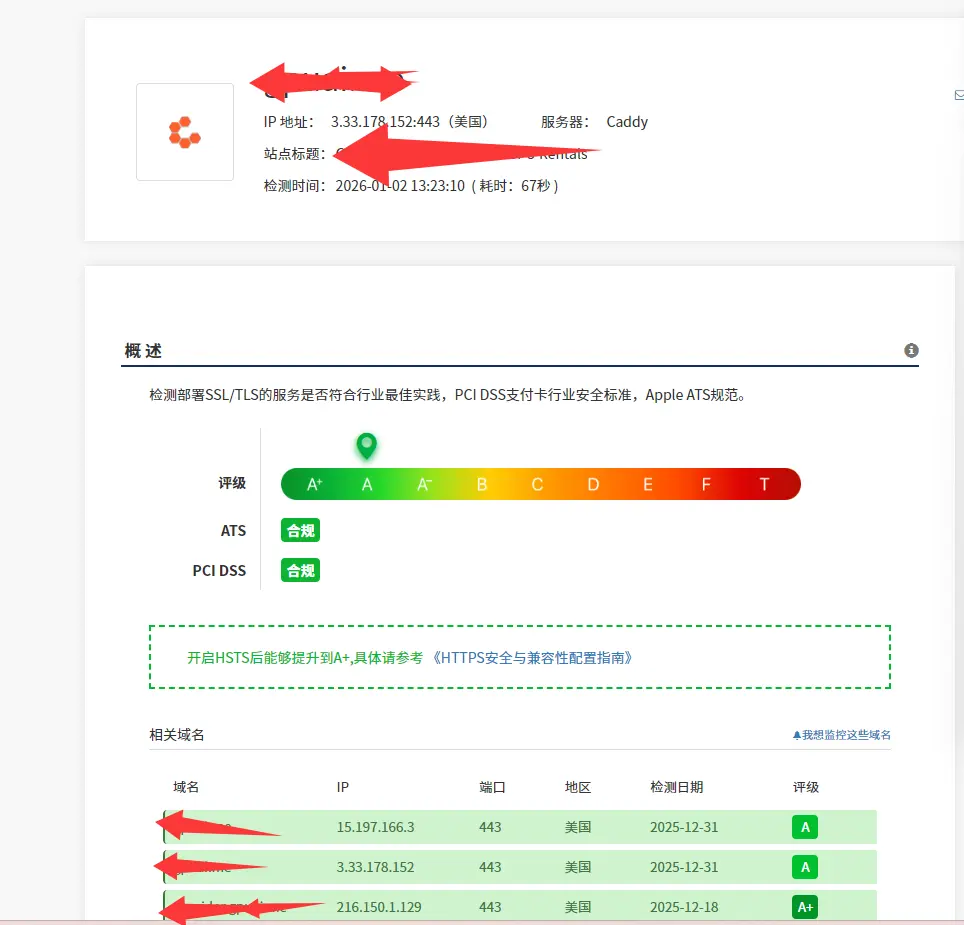964x925 pixels.
Task: Click the 域名 column header
Action: pos(186,787)
